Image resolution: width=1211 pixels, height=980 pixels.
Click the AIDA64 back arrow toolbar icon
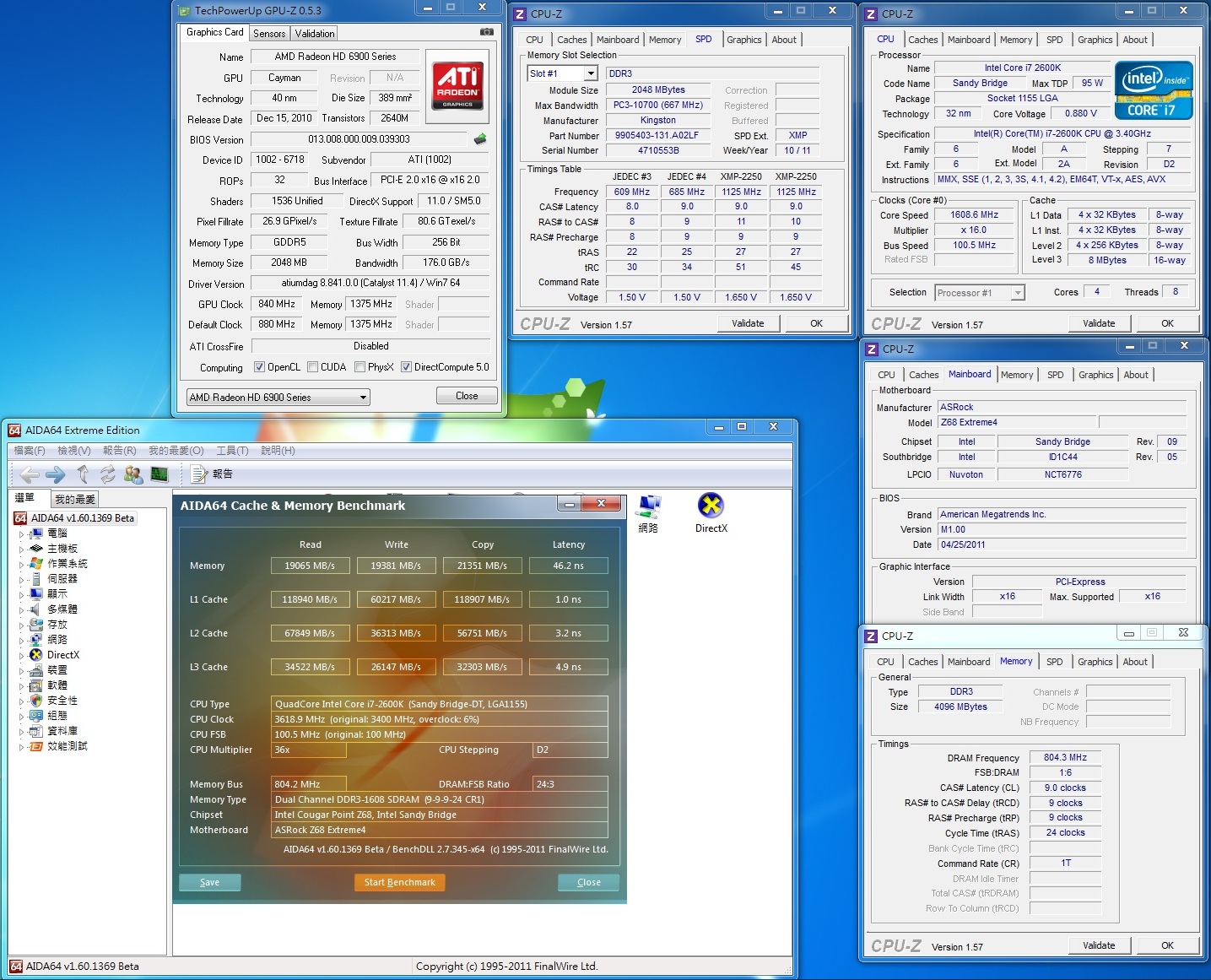coord(30,474)
